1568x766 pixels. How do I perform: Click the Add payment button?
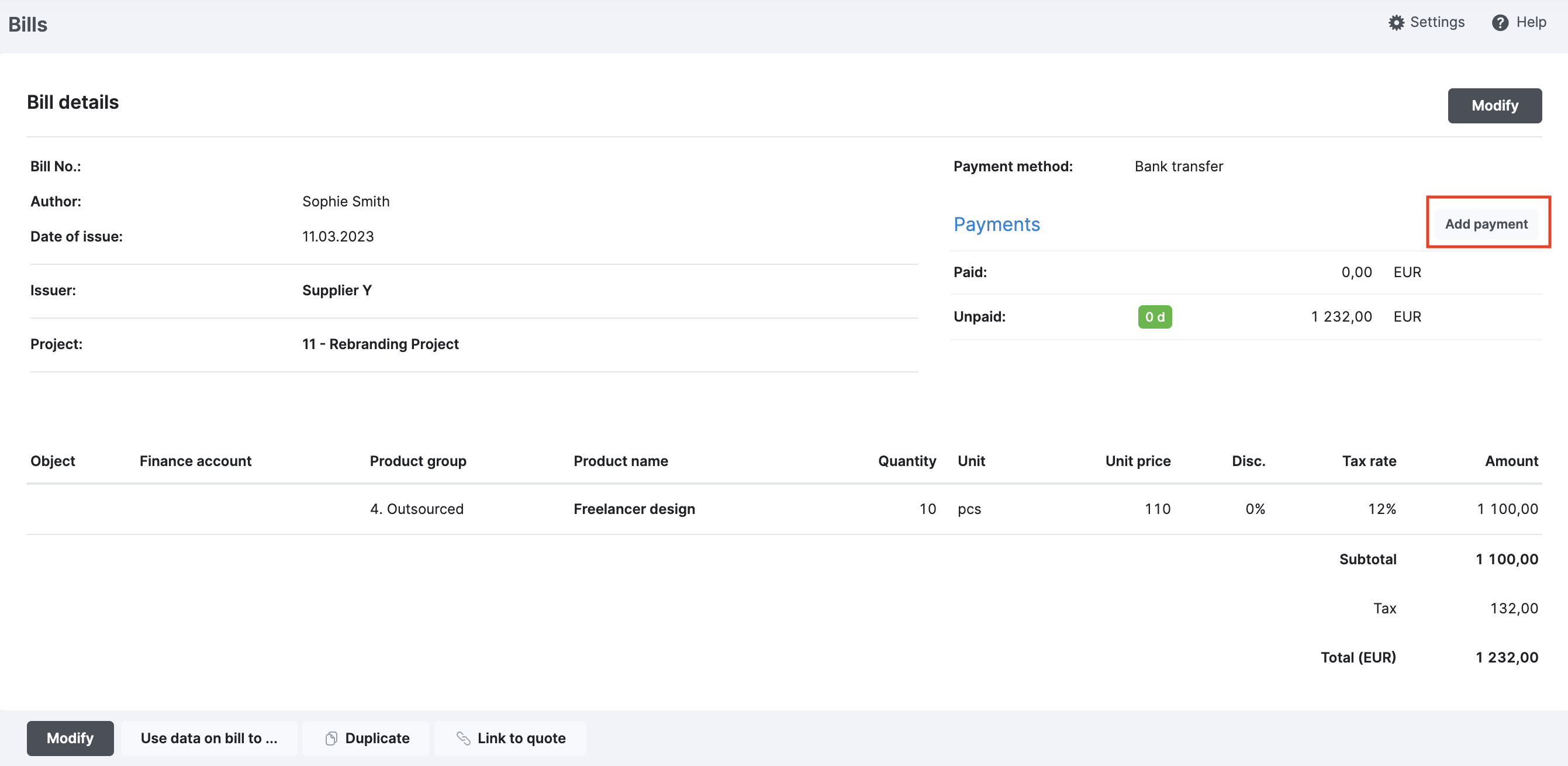coord(1486,223)
